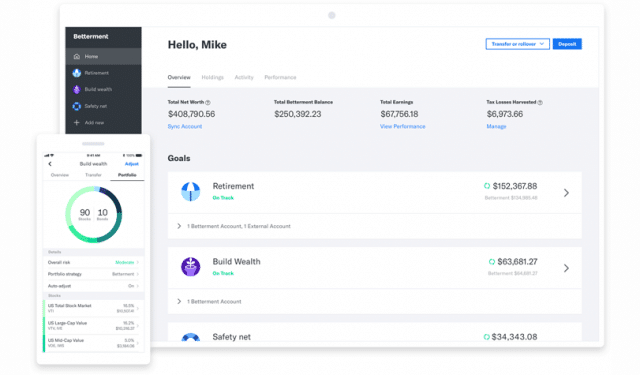Click the $6,973.66 tax losses value
This screenshot has height=375, width=640.
click(504, 114)
